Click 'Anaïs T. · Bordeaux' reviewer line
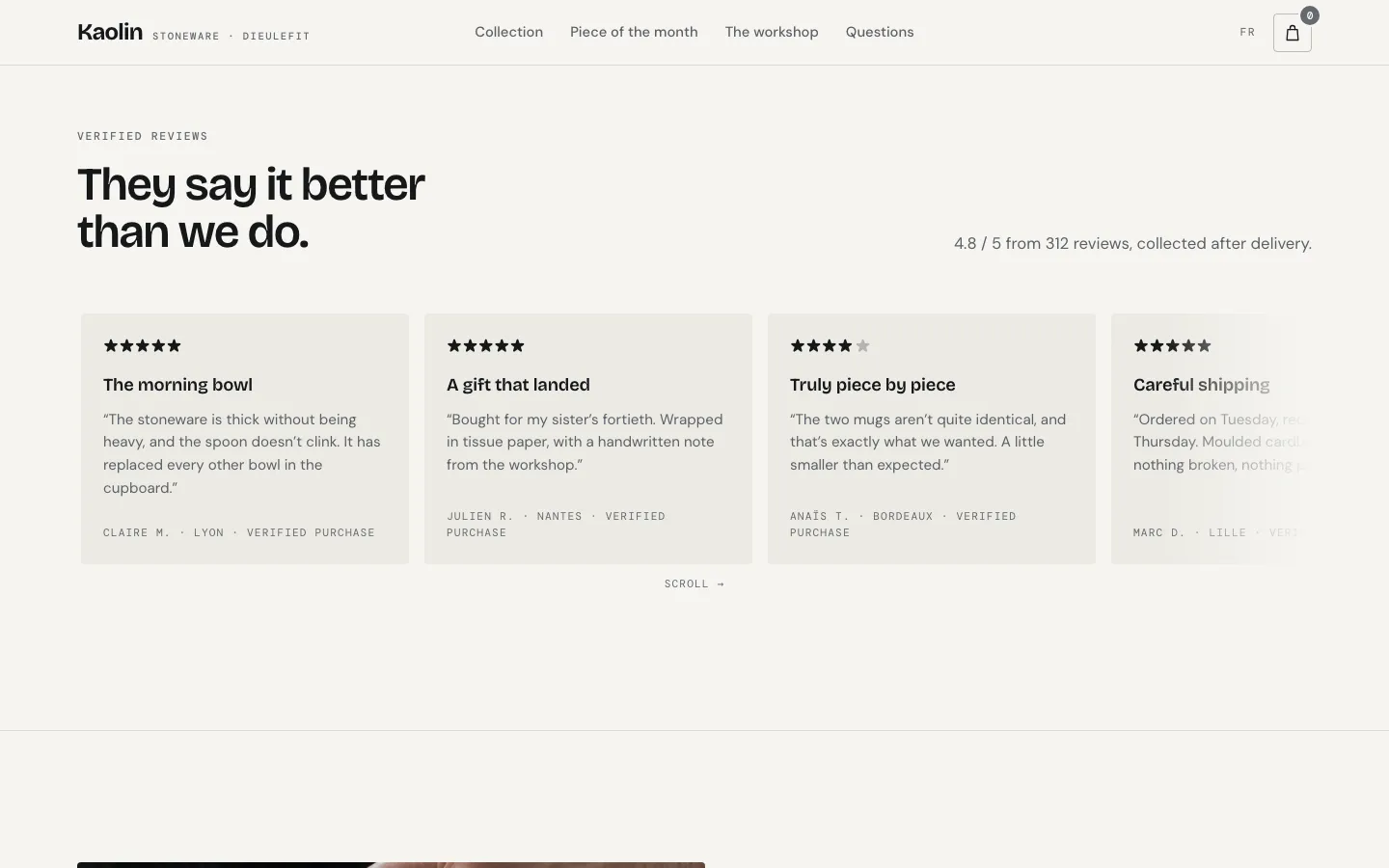The width and height of the screenshot is (1389, 868). click(x=903, y=524)
